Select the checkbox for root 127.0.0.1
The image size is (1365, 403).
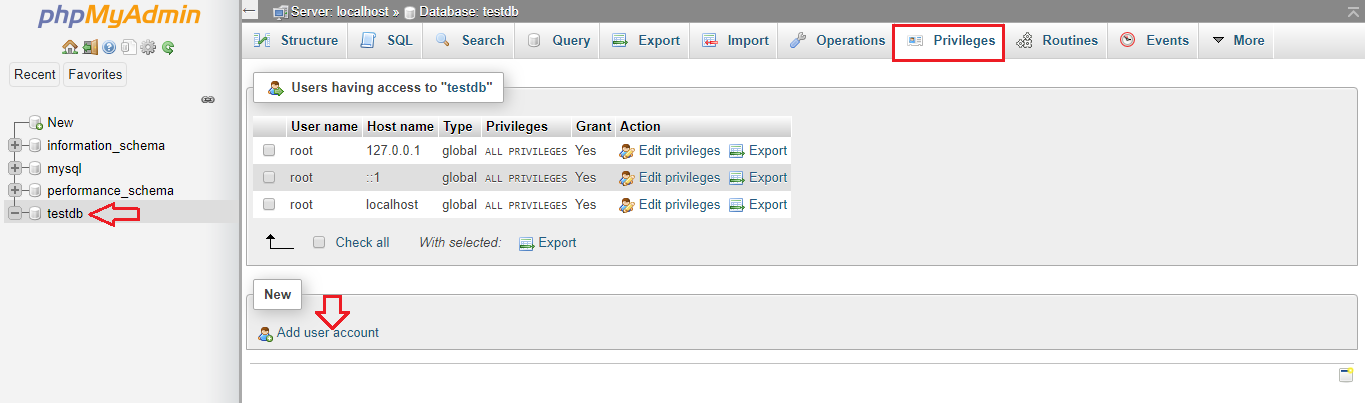269,151
